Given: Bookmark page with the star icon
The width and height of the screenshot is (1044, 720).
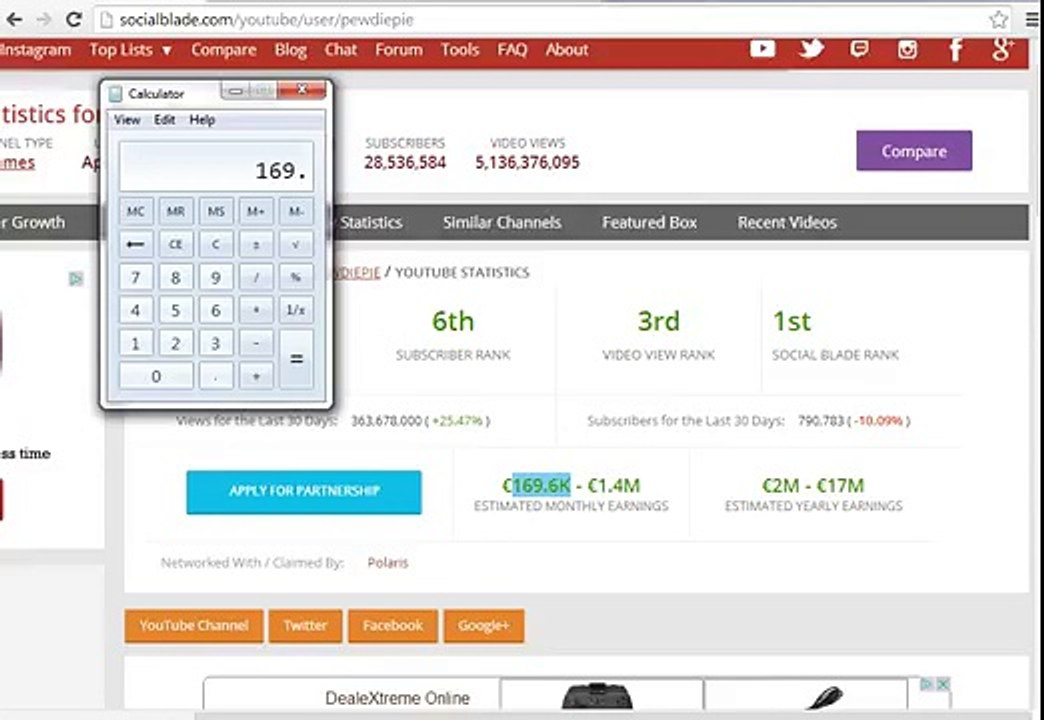Looking at the screenshot, I should [x=998, y=19].
